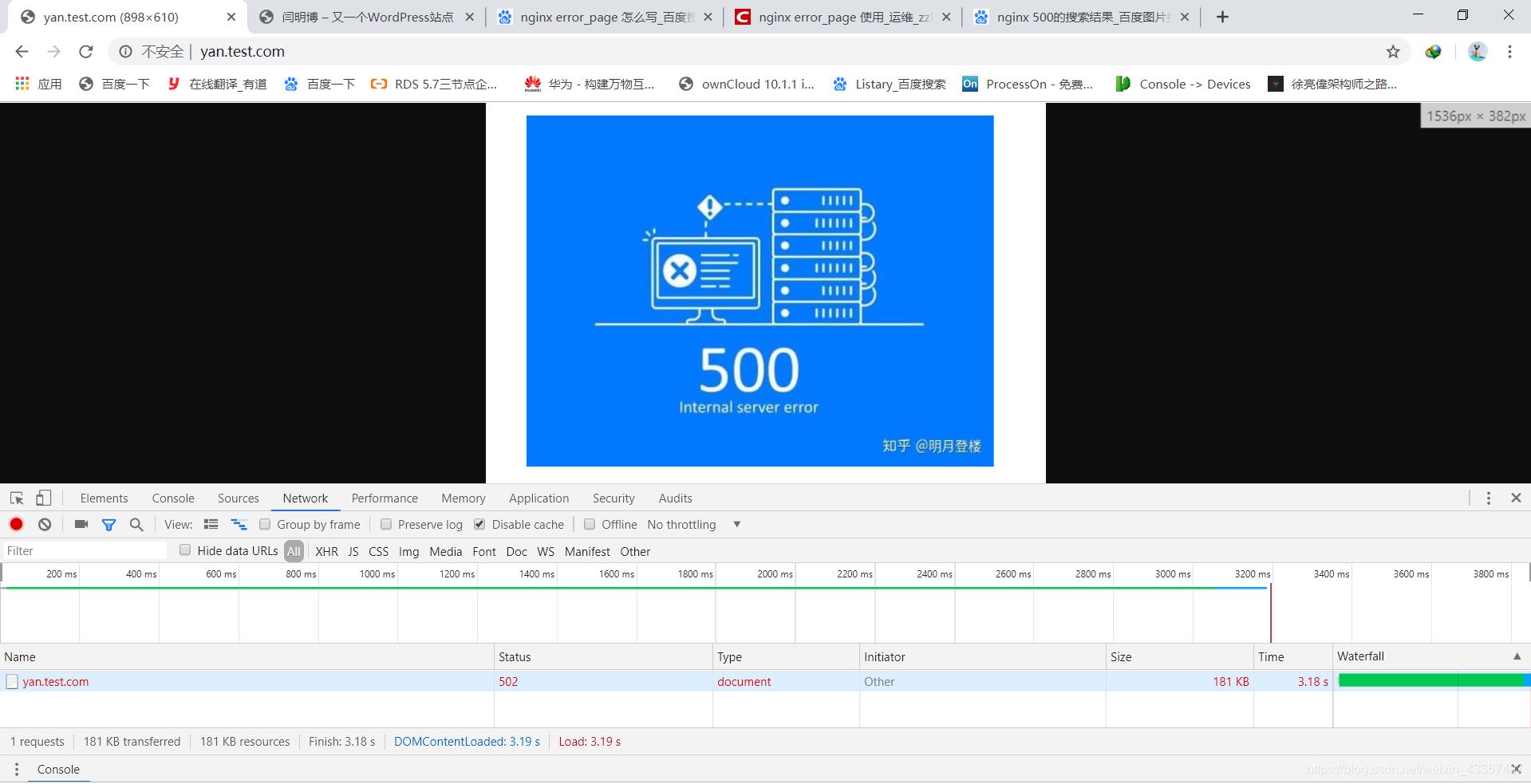Click the colorful extension icon in toolbar
Screen dimensions: 1531x784
[1434, 51]
